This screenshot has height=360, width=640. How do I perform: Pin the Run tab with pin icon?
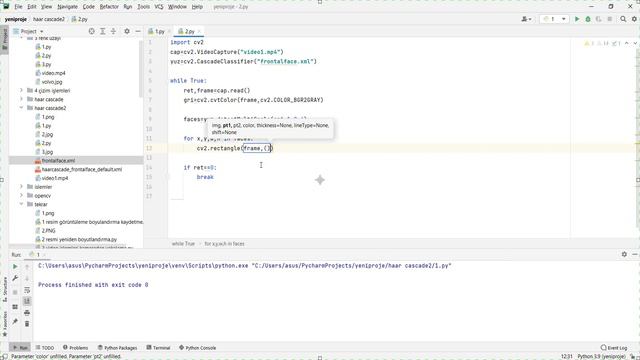click(15, 321)
